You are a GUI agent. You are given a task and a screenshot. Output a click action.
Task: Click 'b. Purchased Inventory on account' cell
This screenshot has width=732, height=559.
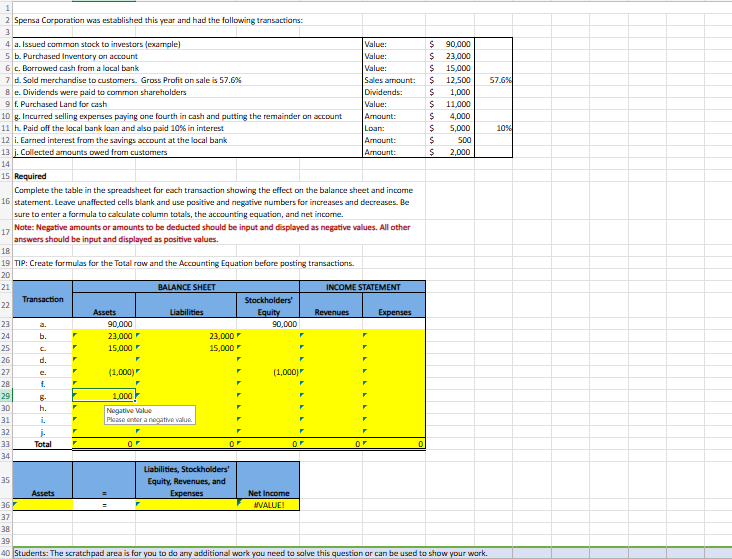point(76,56)
